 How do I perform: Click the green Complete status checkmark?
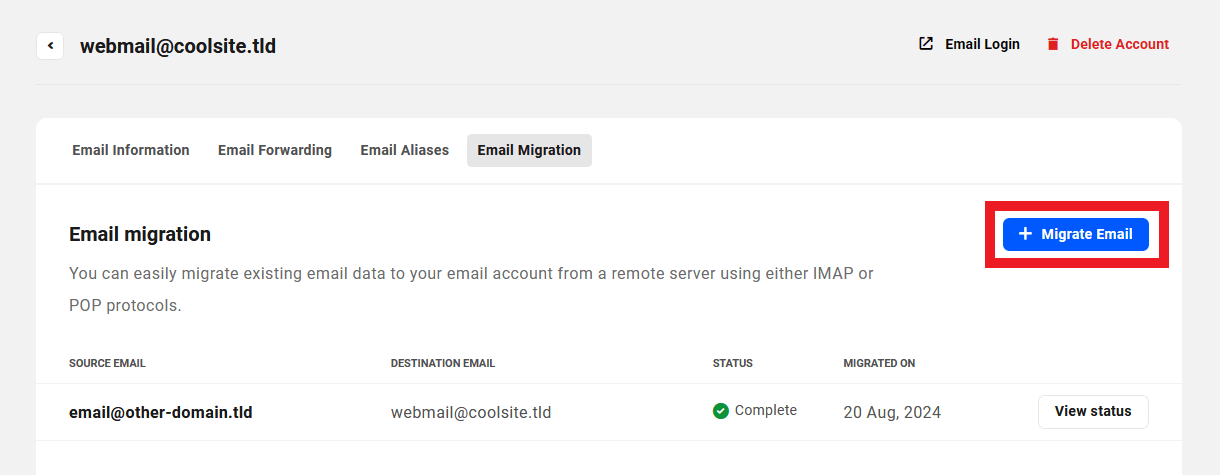tap(721, 411)
